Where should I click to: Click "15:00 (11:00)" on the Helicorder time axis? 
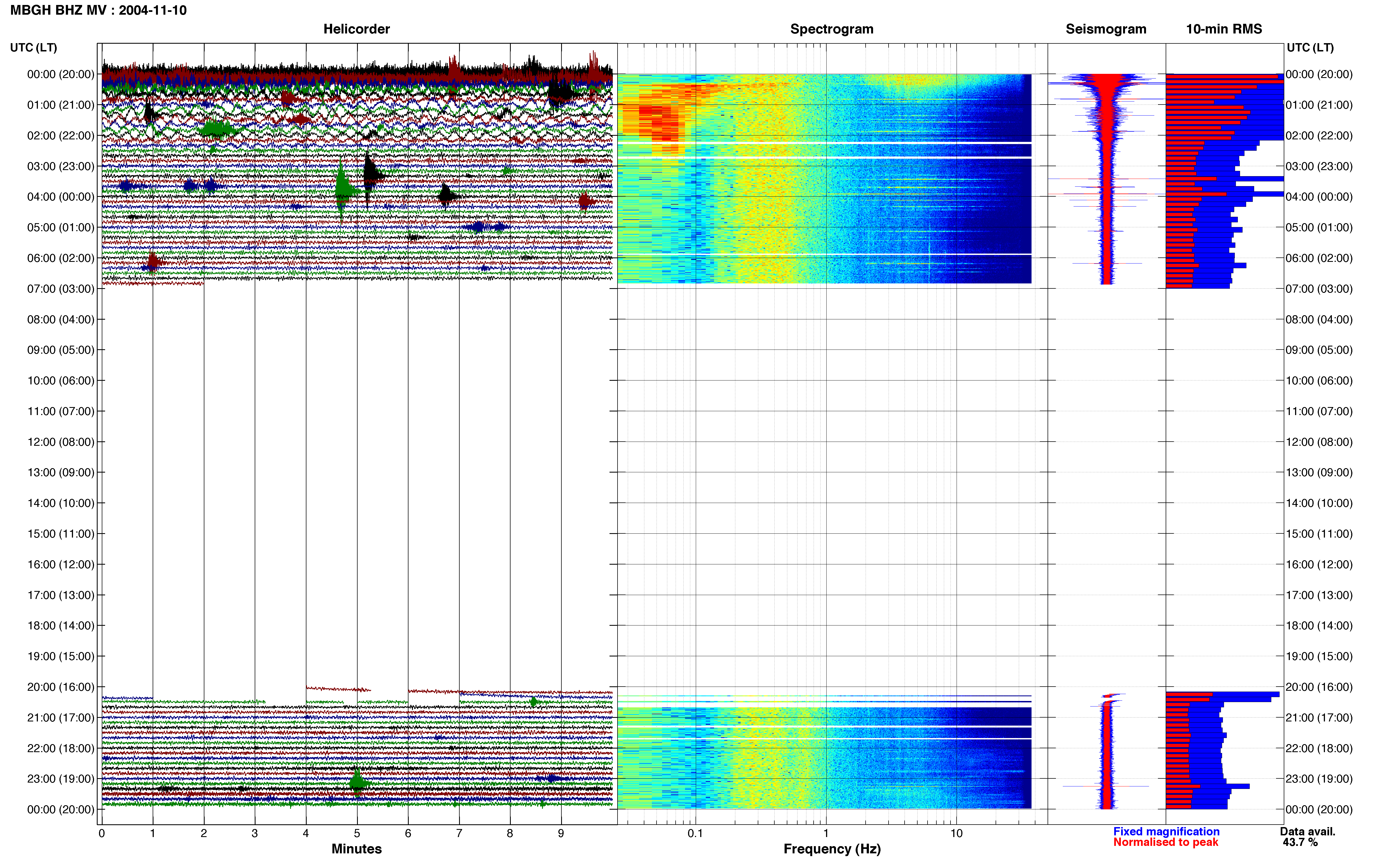click(x=60, y=534)
